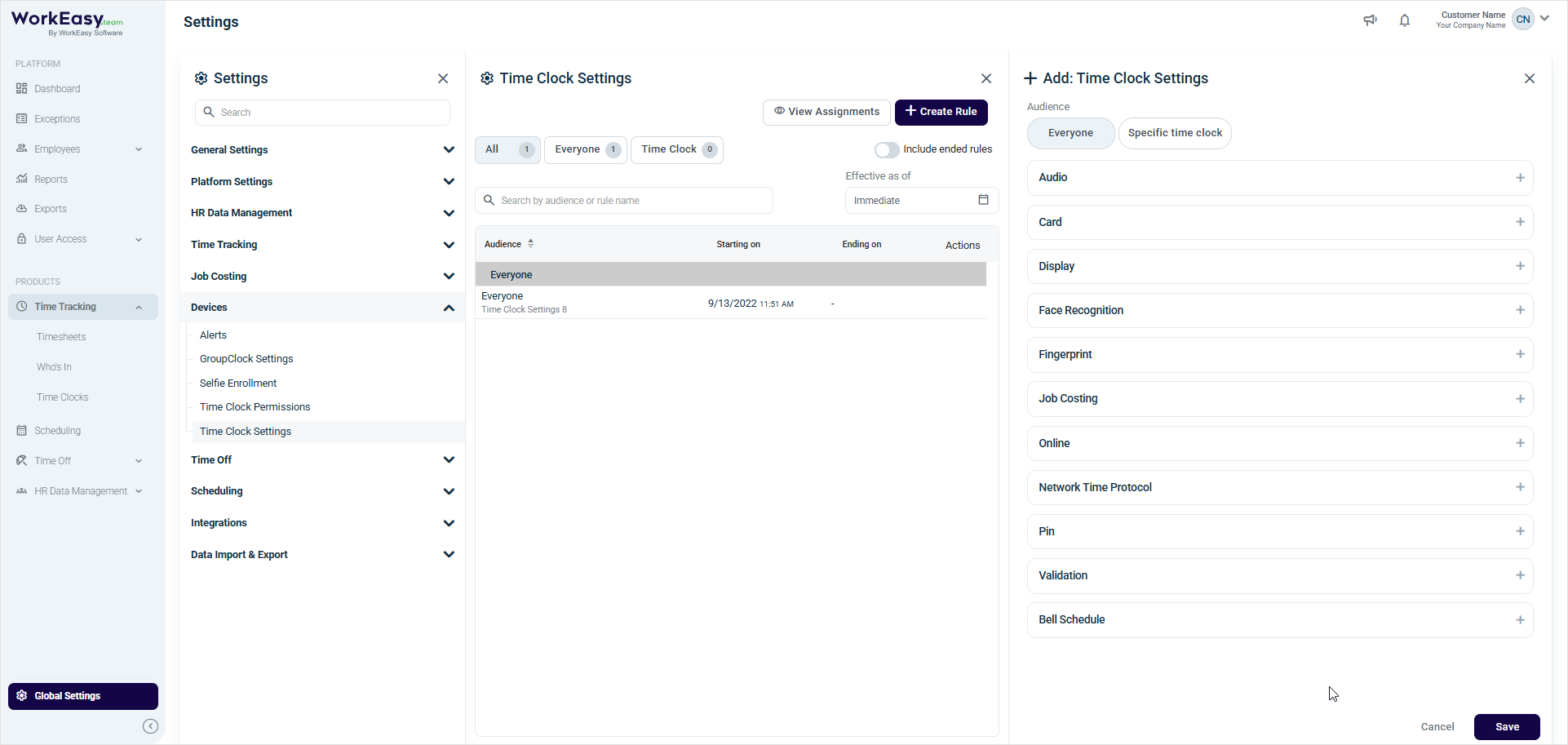The height and width of the screenshot is (745, 1568).
Task: Expand Bell Schedule with plus icon
Action: point(1520,620)
